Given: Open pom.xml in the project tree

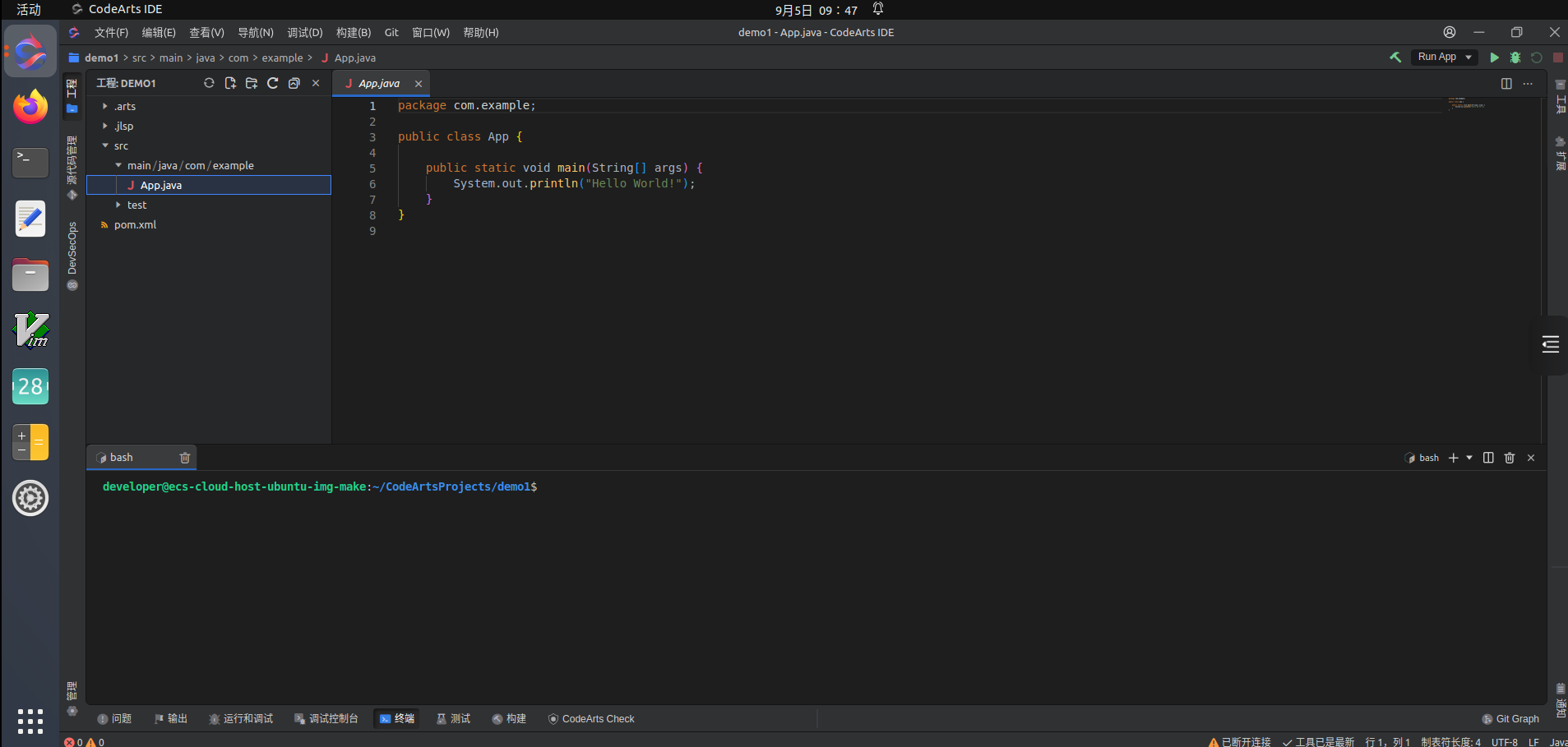Looking at the screenshot, I should coord(135,225).
